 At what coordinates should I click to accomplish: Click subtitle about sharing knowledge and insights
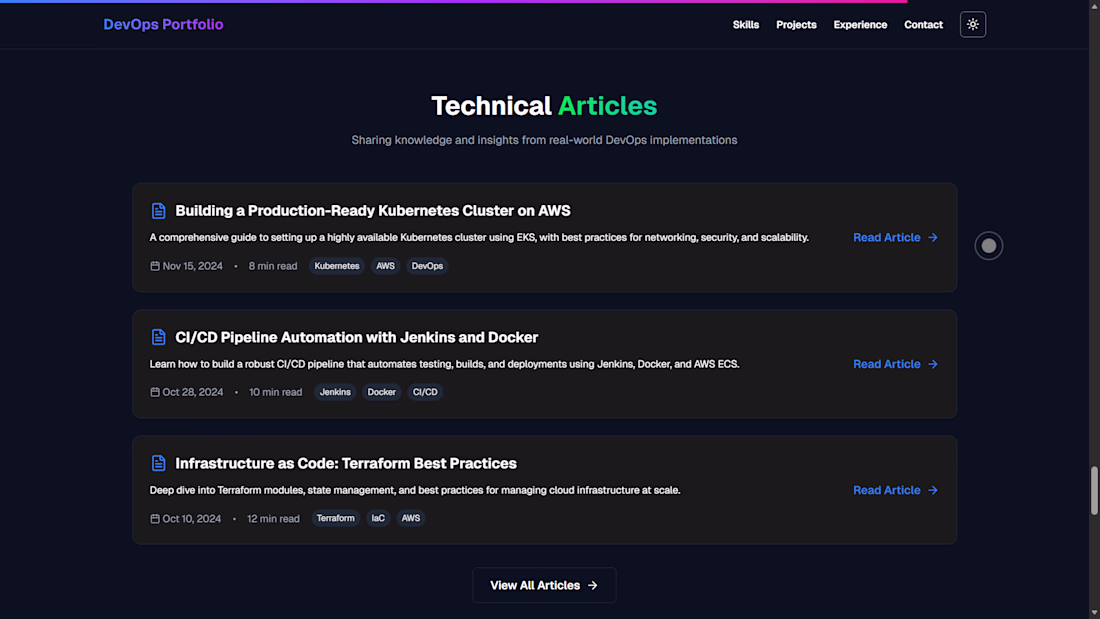(544, 140)
